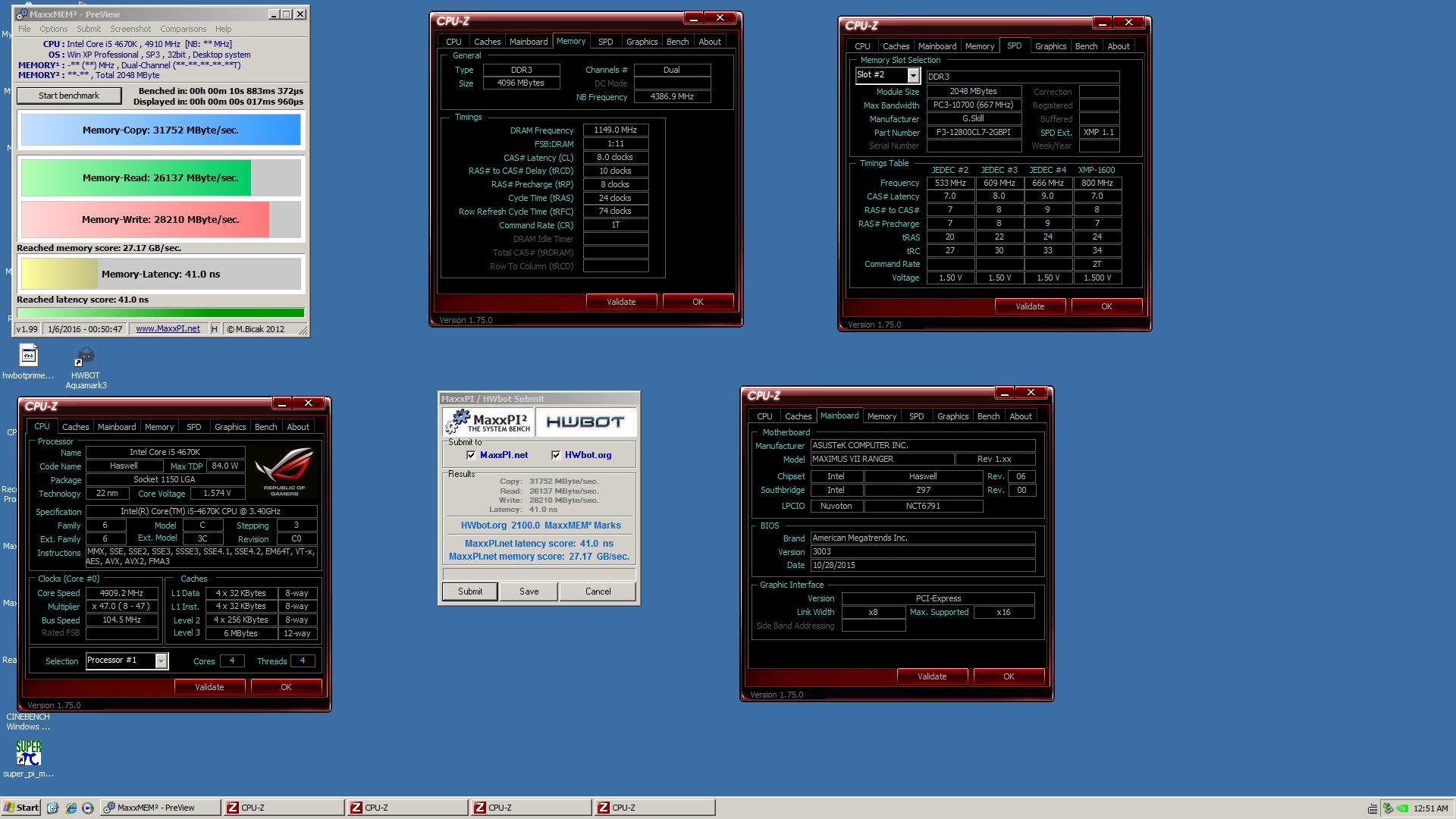
Task: Open Bench tab in CPU-Z processor window
Action: (x=265, y=427)
